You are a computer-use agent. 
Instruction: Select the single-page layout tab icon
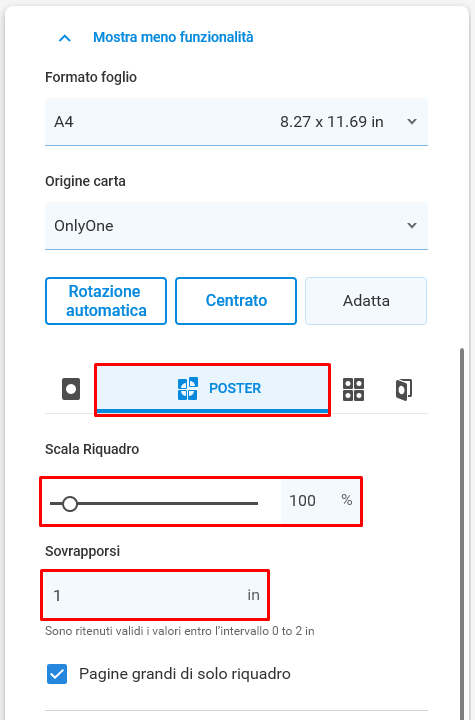[x=71, y=389]
